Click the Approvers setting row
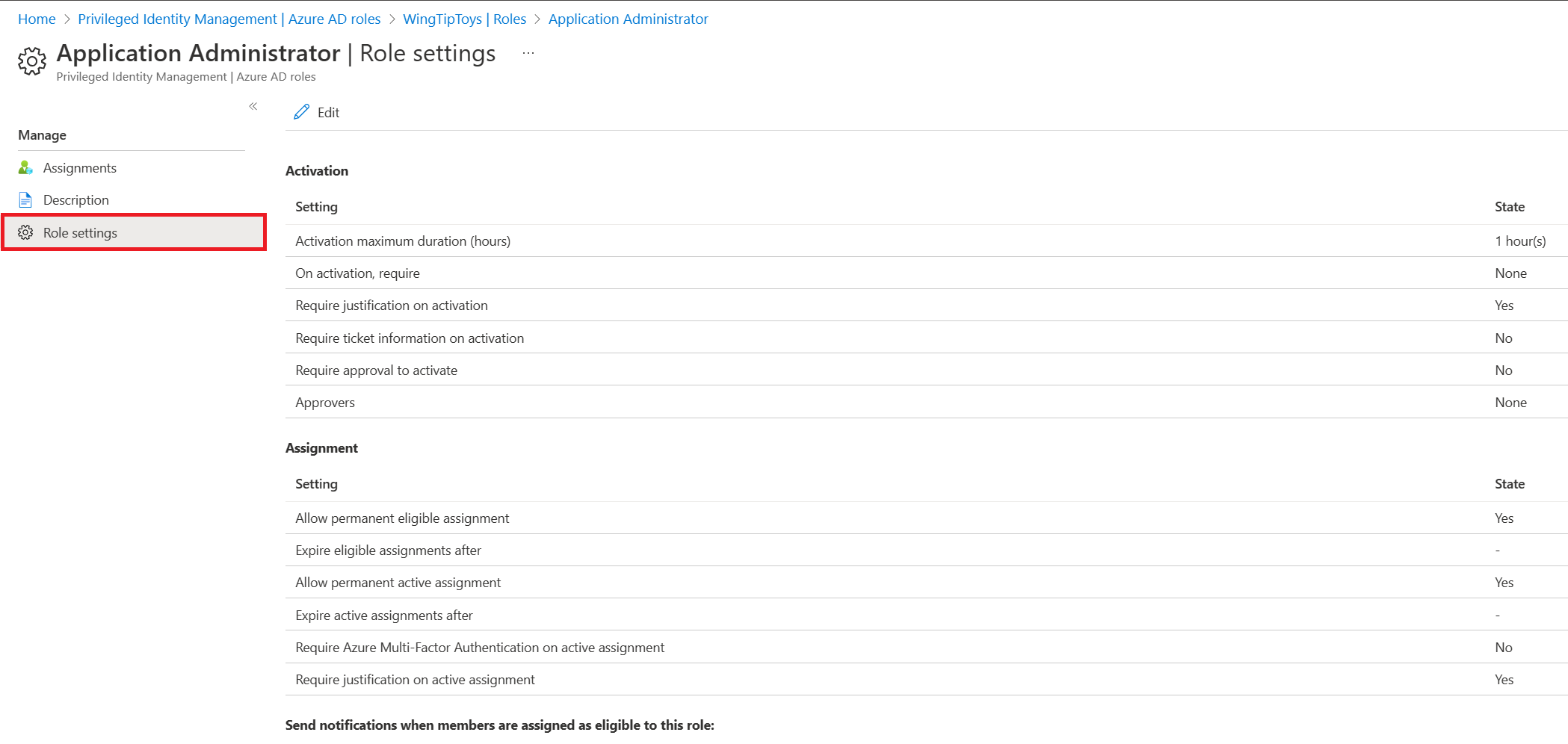Screen dimensions: 1568x744 (926, 402)
